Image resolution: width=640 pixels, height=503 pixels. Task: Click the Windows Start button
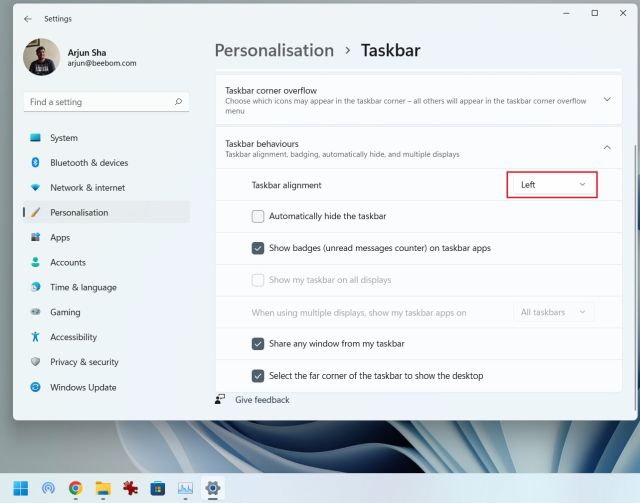[x=21, y=488]
